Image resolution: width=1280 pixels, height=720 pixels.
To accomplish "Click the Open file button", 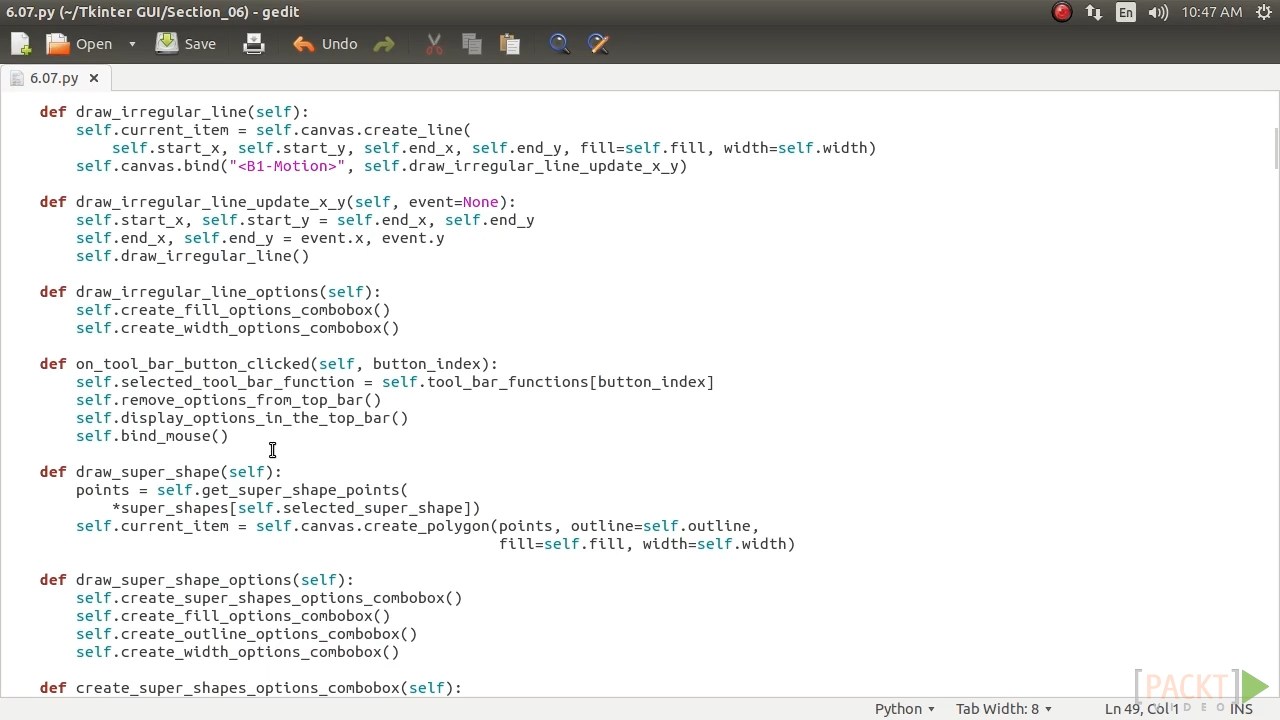I will 80,44.
